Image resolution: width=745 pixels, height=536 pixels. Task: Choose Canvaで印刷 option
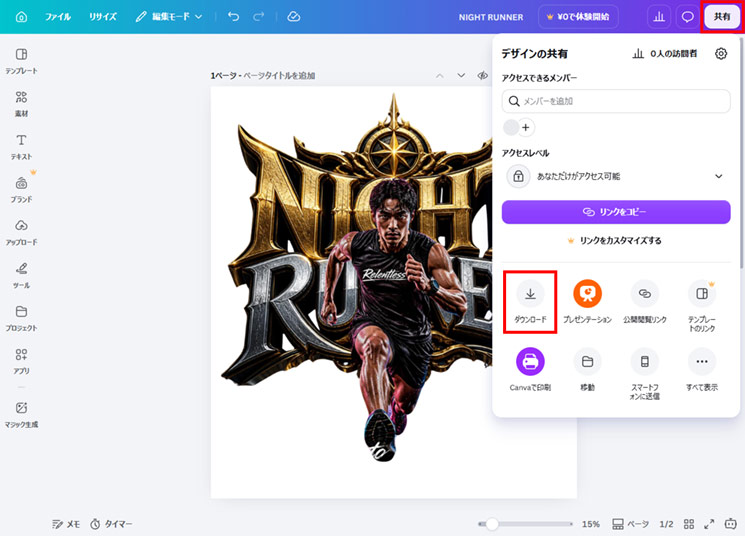(x=530, y=370)
